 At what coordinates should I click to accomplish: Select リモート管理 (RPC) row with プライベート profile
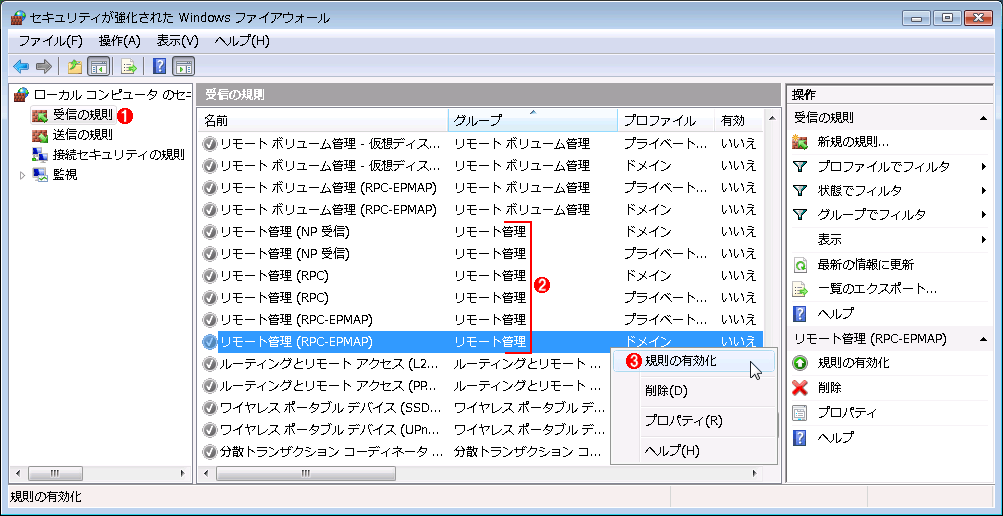pyautogui.click(x=481, y=297)
